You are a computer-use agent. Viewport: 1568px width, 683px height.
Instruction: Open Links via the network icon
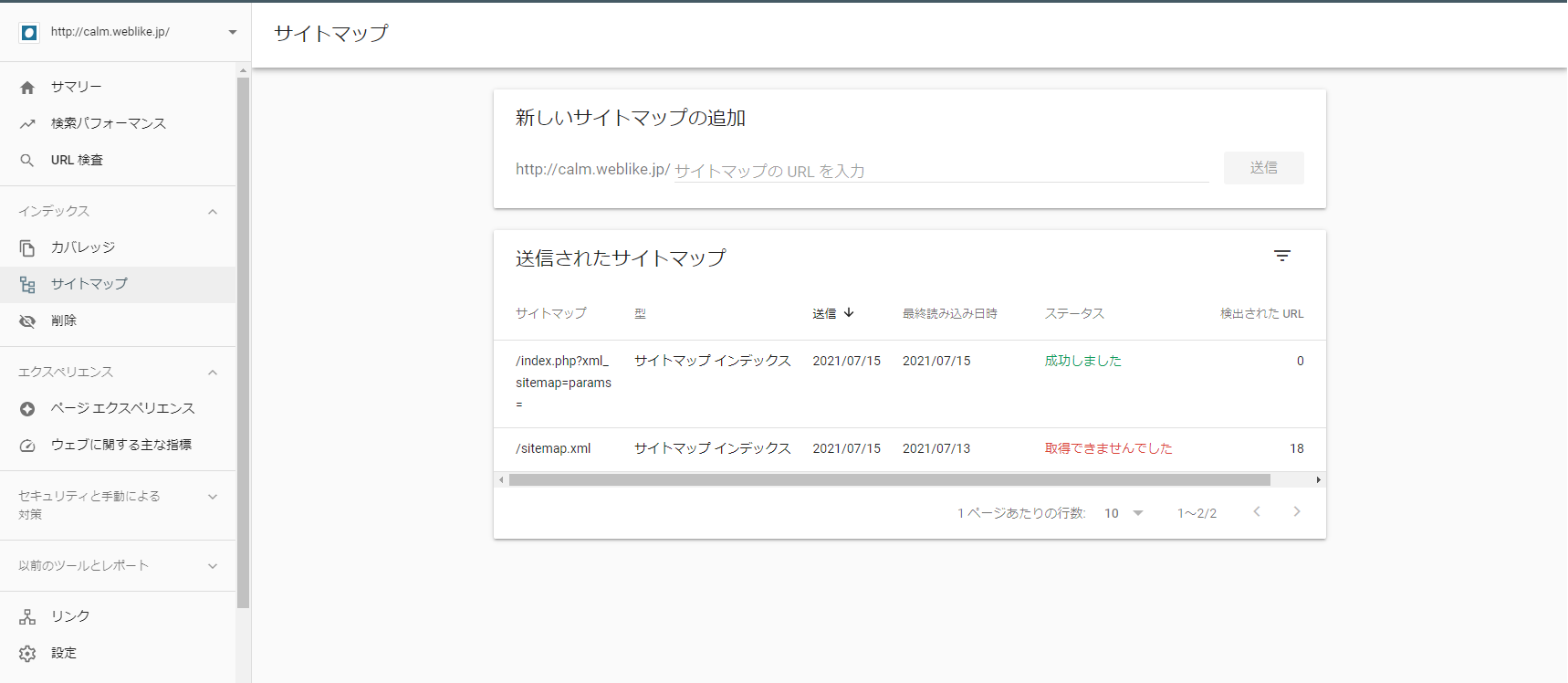27,617
